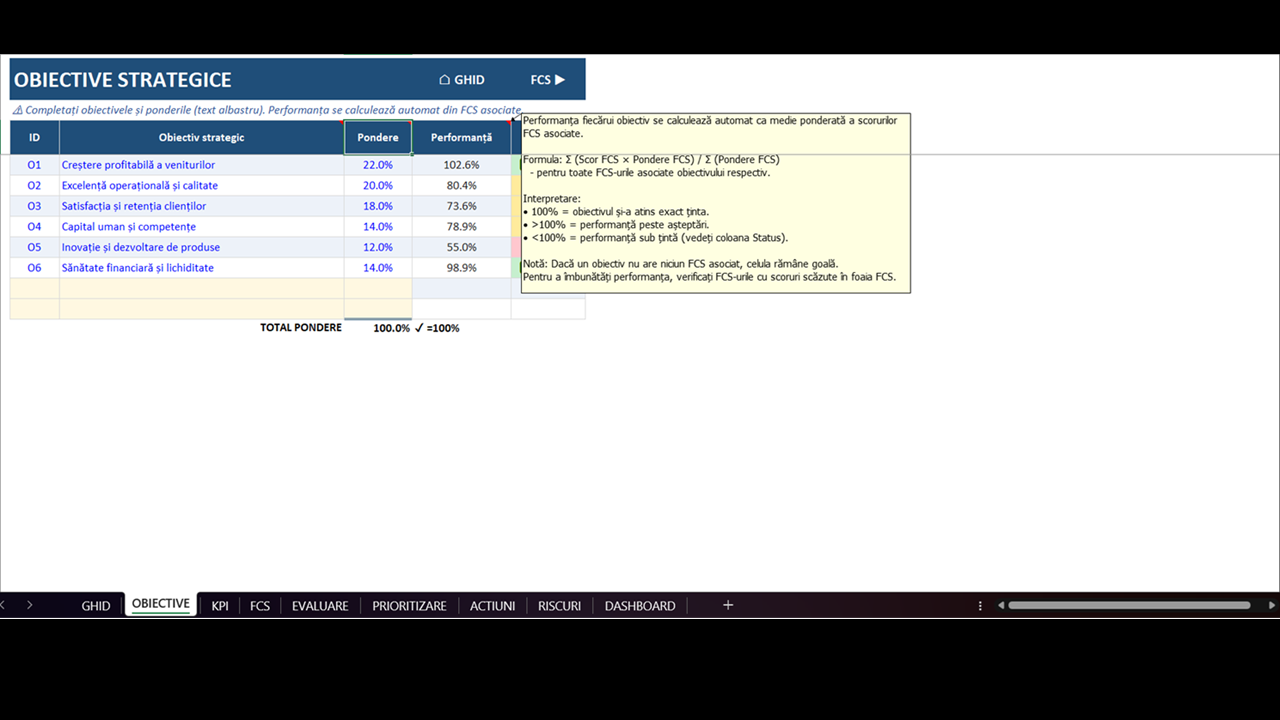Select 'Capital uman și competențe' cell
This screenshot has height=720, width=1280.
[x=201, y=227]
